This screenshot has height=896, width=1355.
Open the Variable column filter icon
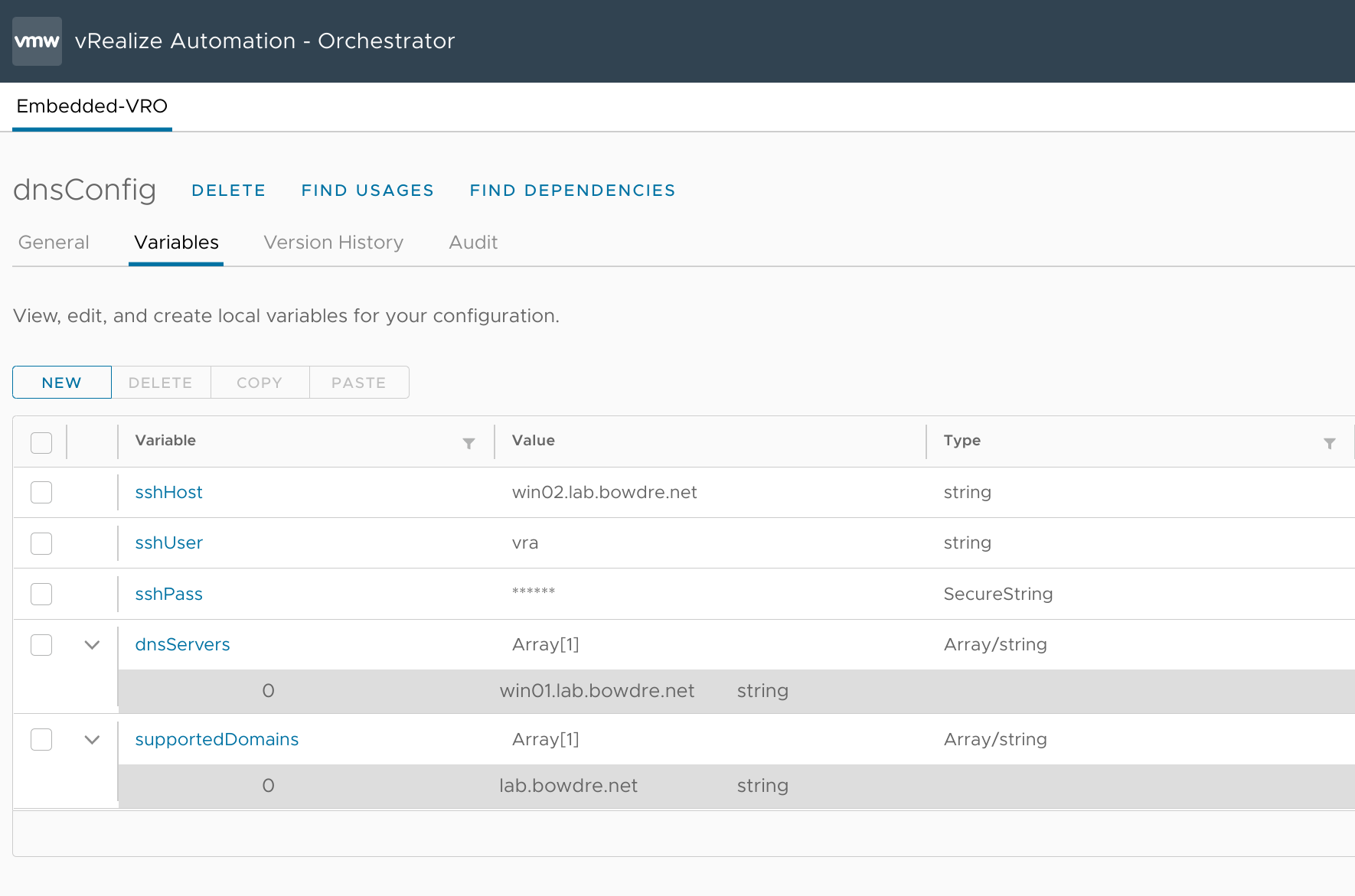(469, 444)
